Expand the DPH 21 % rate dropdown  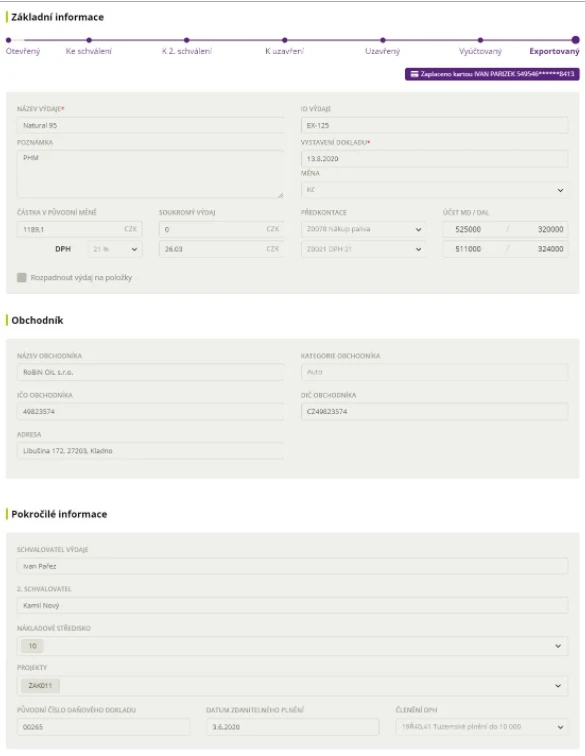115,249
